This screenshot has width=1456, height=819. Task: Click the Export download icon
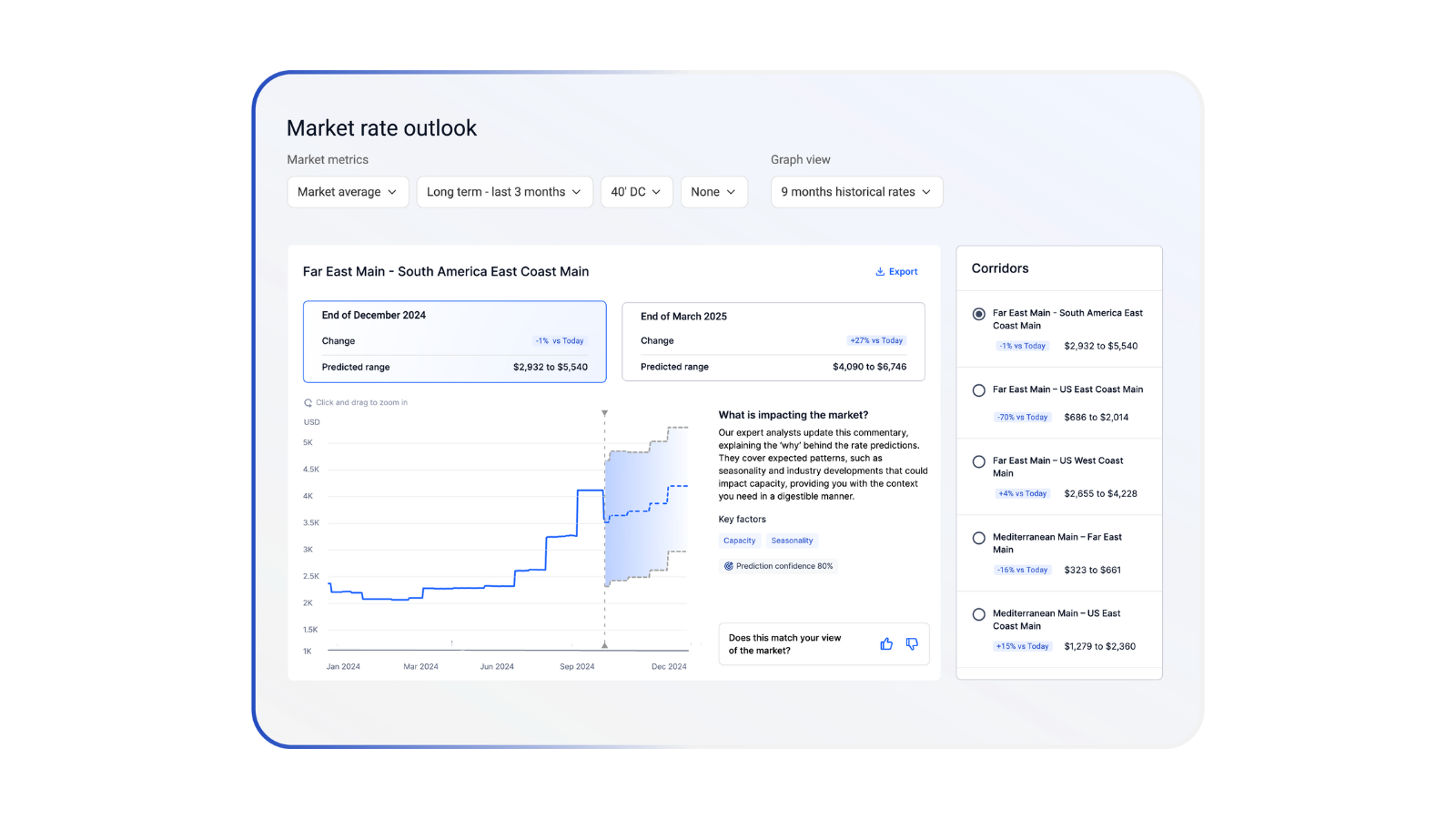880,272
